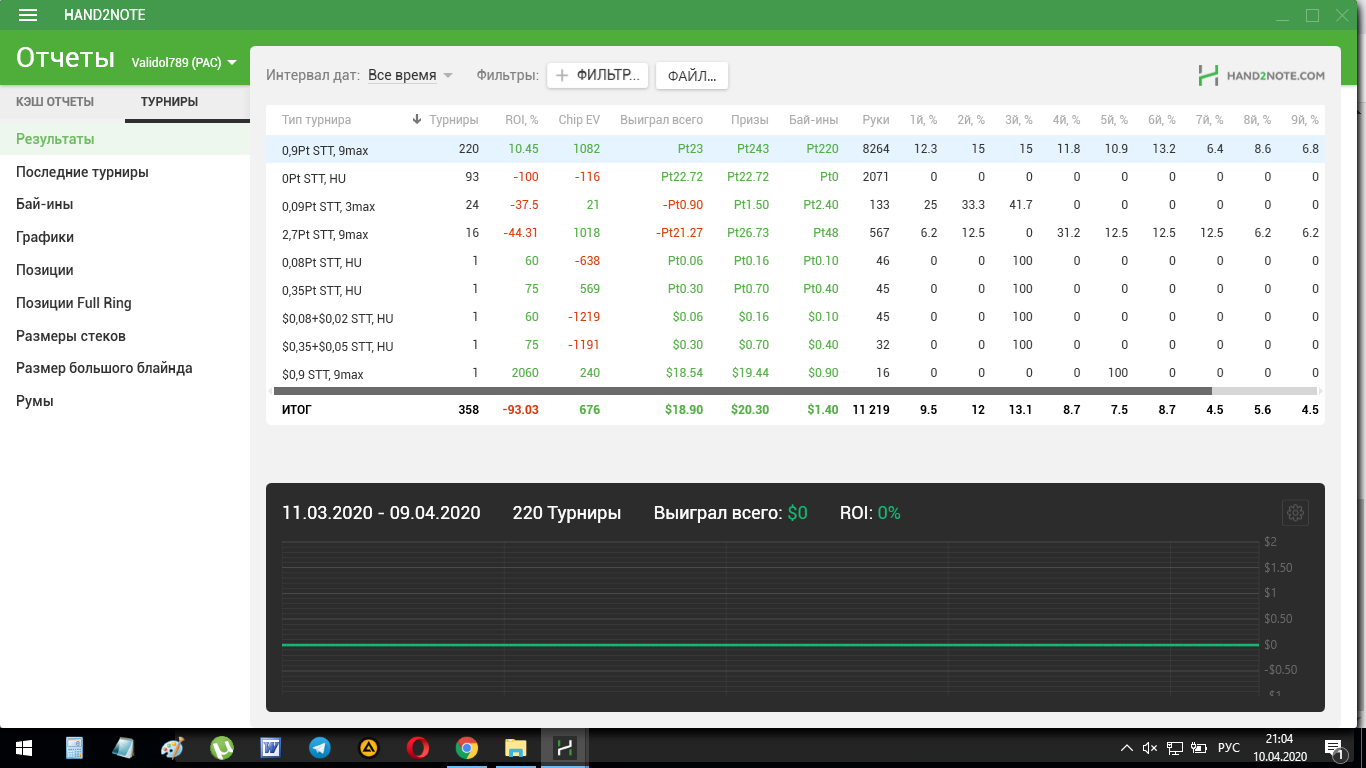Click the table horizontal scrollbar
The width and height of the screenshot is (1366, 768).
coord(742,391)
